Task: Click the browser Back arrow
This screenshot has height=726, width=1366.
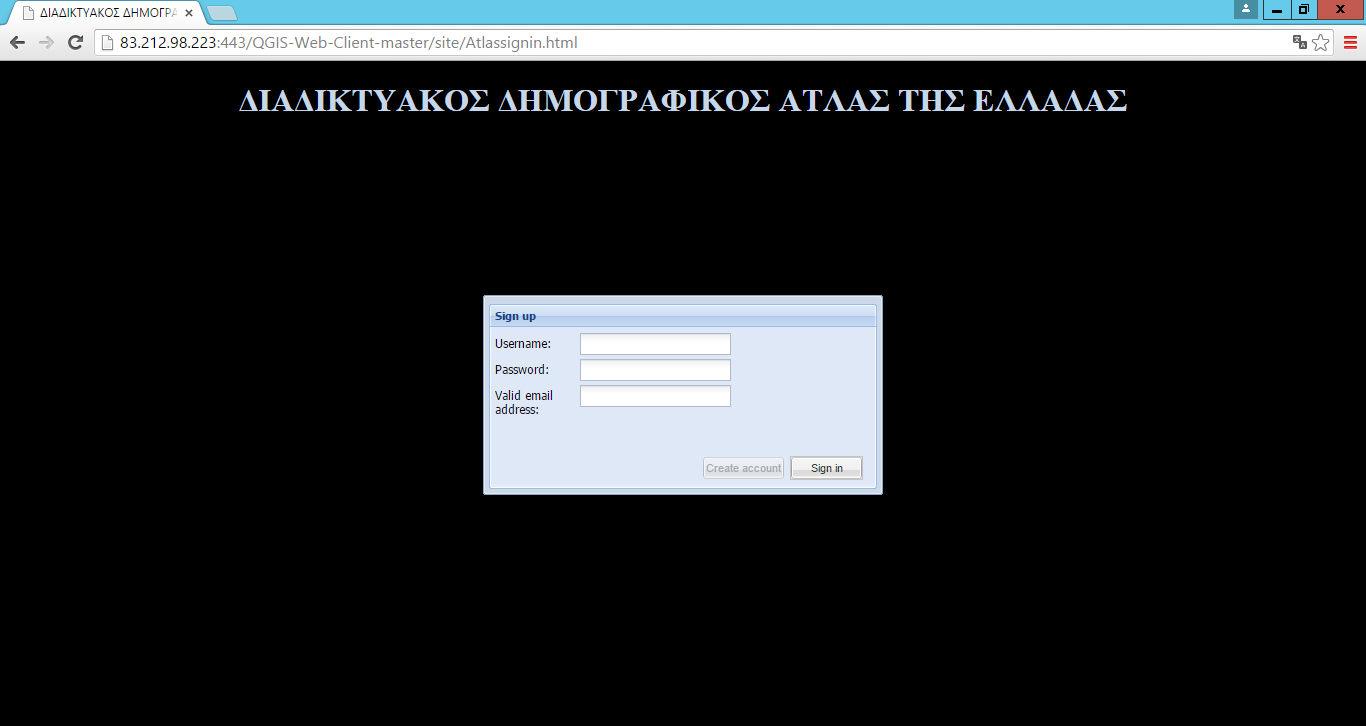Action: tap(17, 43)
